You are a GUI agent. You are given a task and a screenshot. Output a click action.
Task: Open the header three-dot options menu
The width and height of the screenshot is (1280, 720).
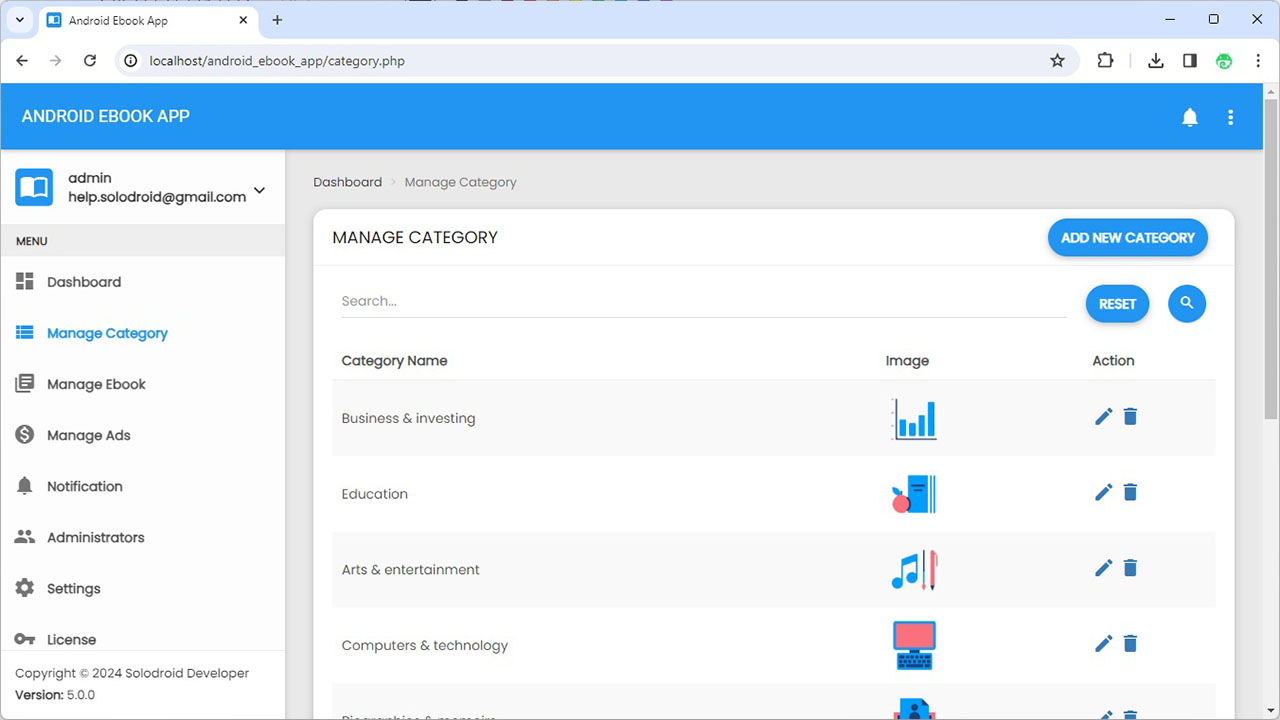(1230, 118)
